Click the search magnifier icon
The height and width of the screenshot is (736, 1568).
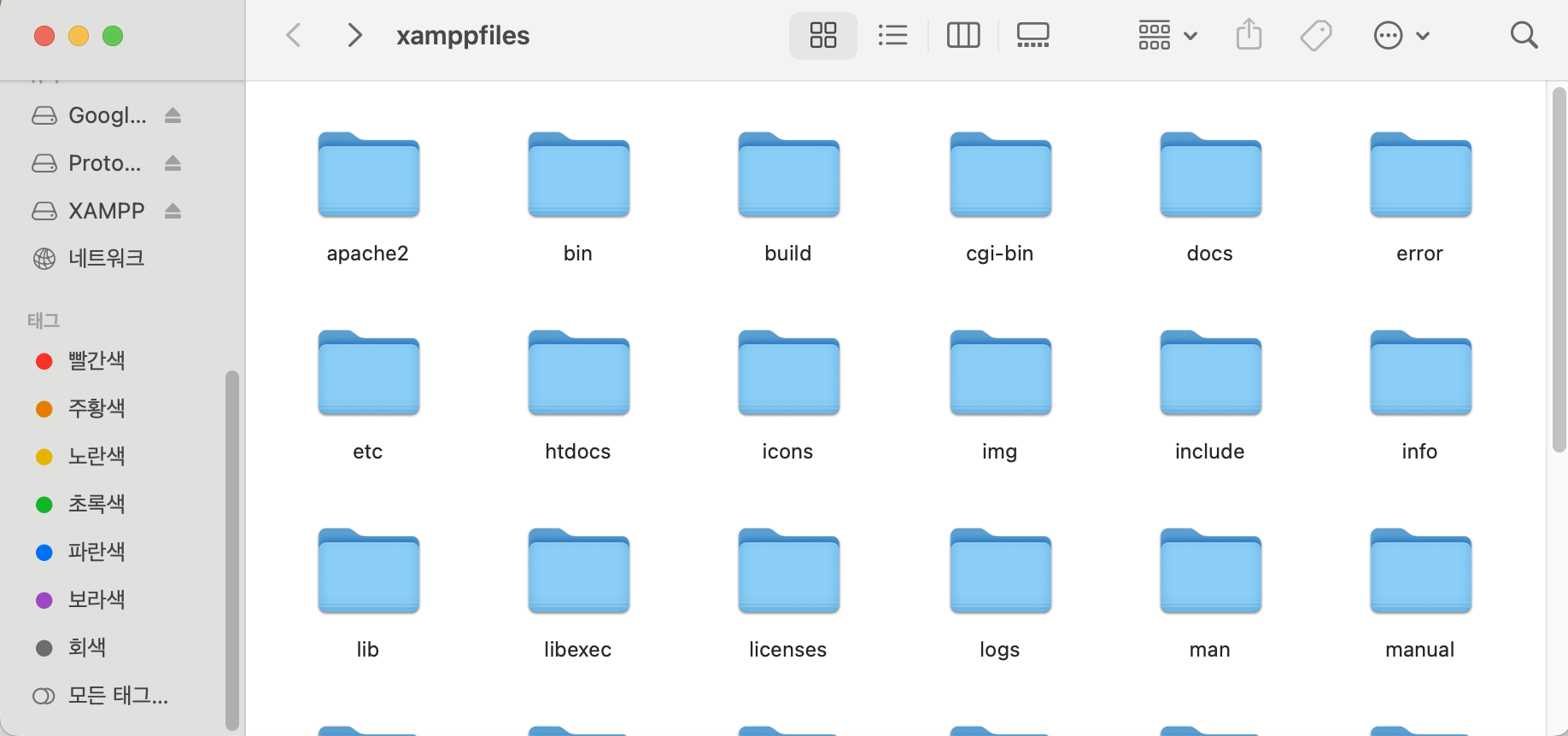[1524, 36]
